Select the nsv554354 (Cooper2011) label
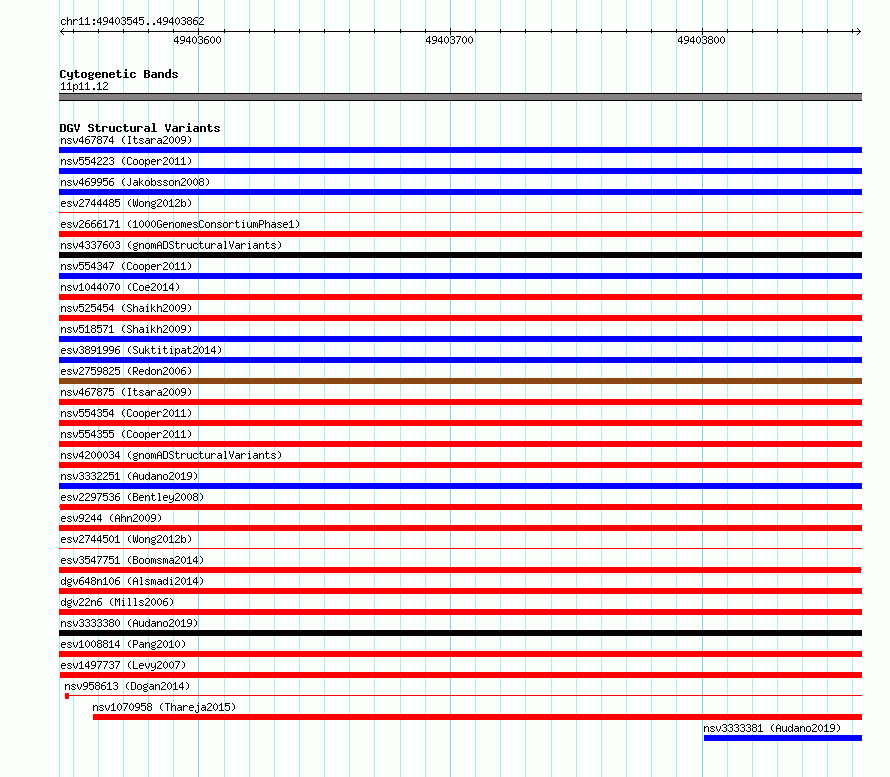Viewport: 890px width, 777px height. 126,413
